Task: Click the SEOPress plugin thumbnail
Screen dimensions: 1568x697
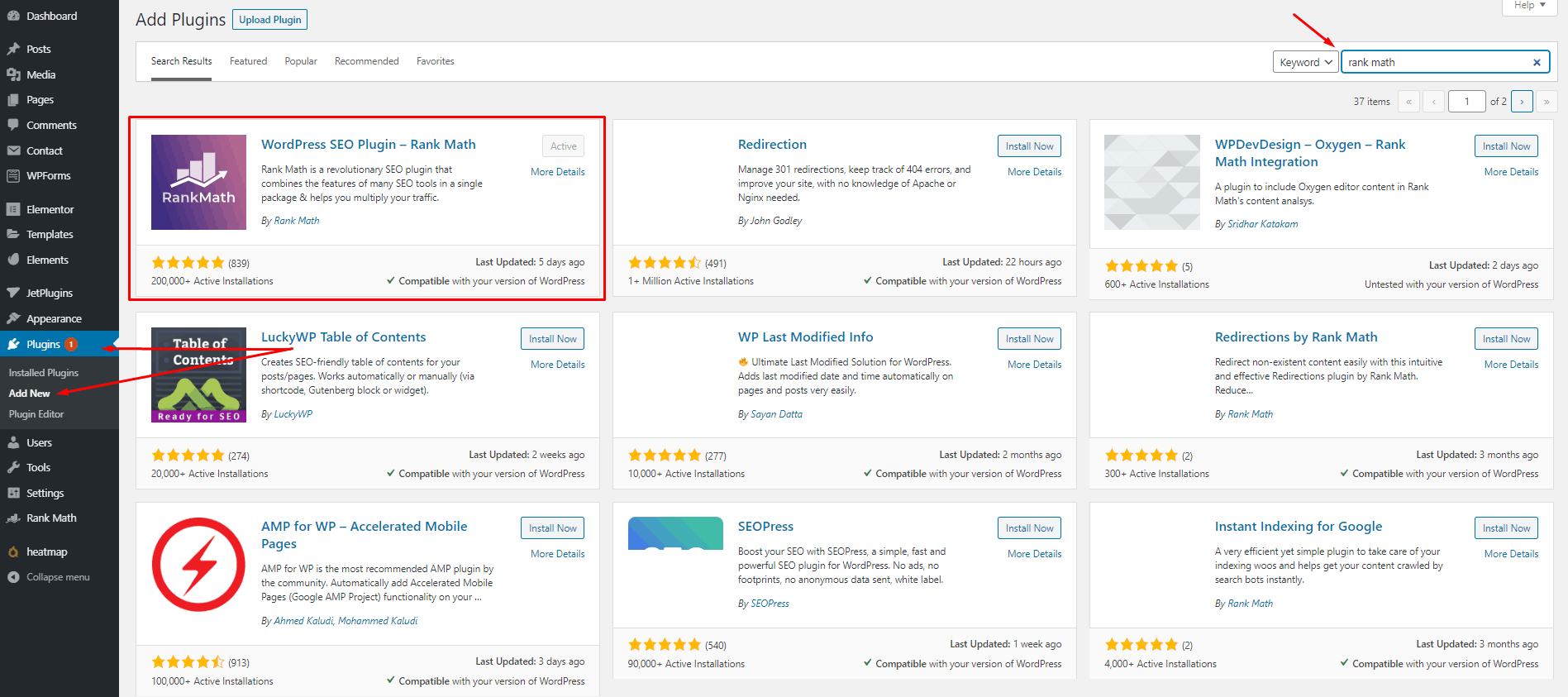Action: [675, 533]
